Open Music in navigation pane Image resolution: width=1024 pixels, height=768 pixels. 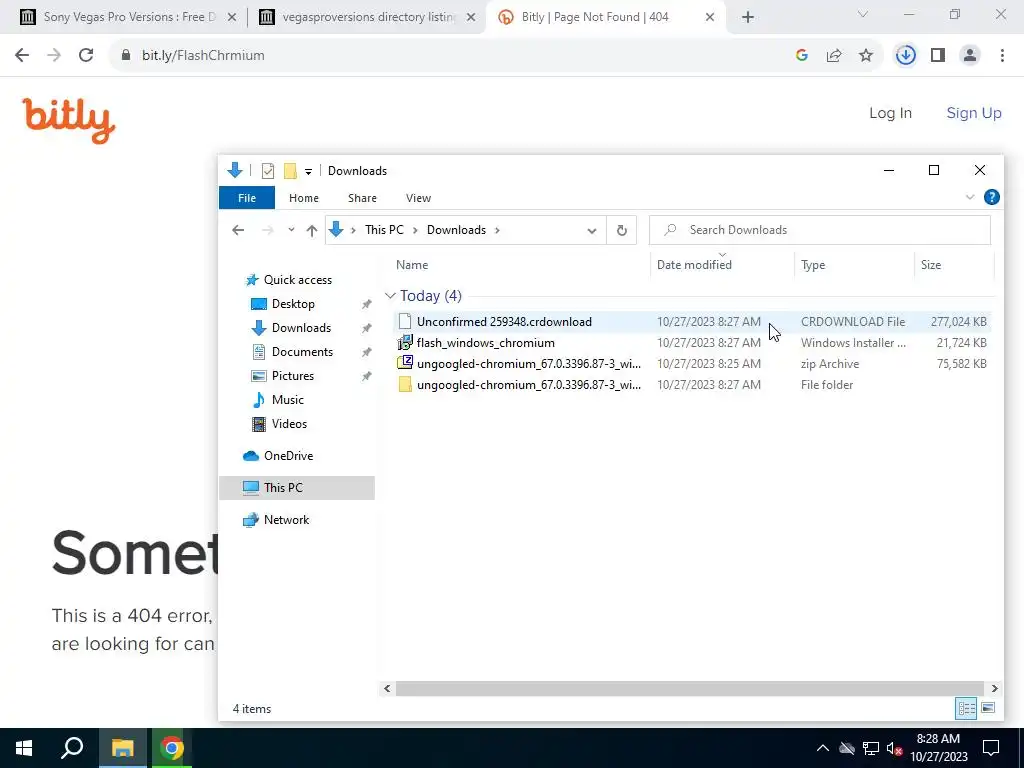pos(287,400)
